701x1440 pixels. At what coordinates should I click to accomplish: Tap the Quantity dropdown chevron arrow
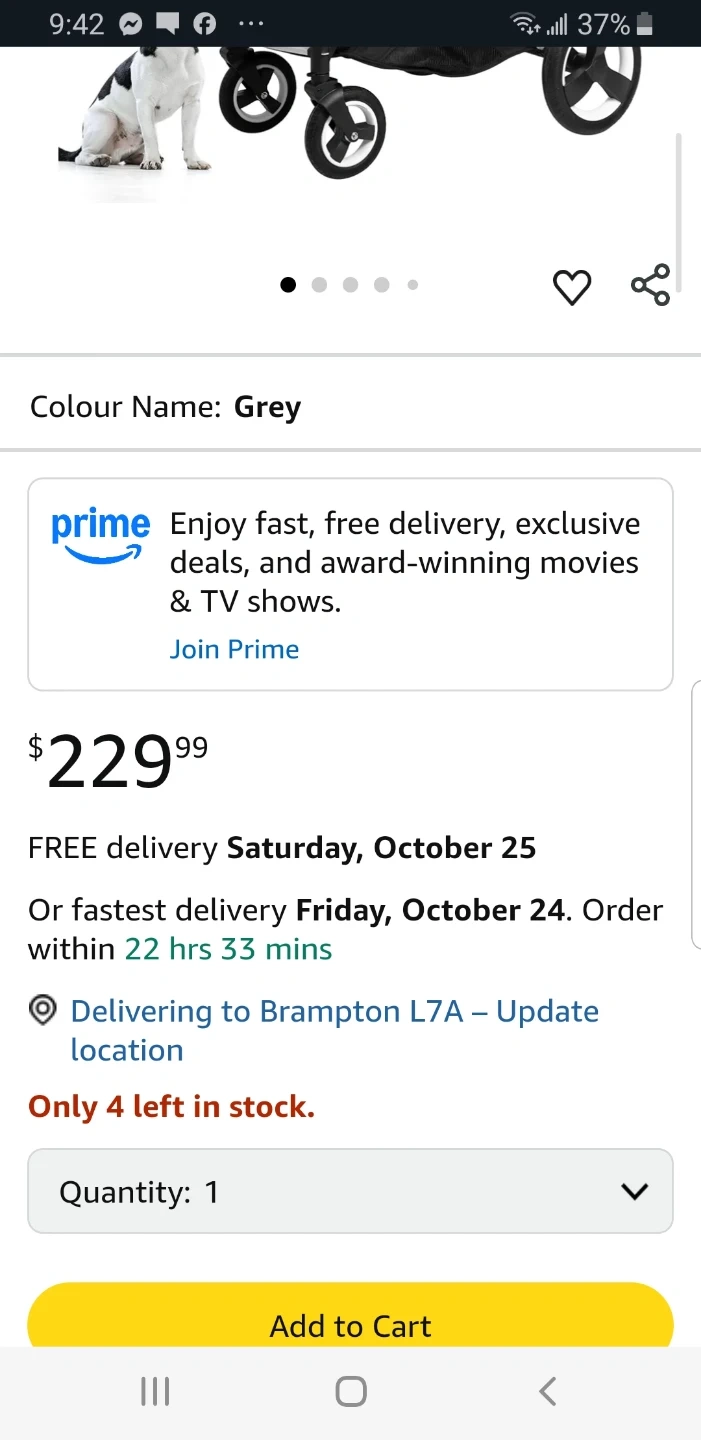pyautogui.click(x=634, y=1191)
